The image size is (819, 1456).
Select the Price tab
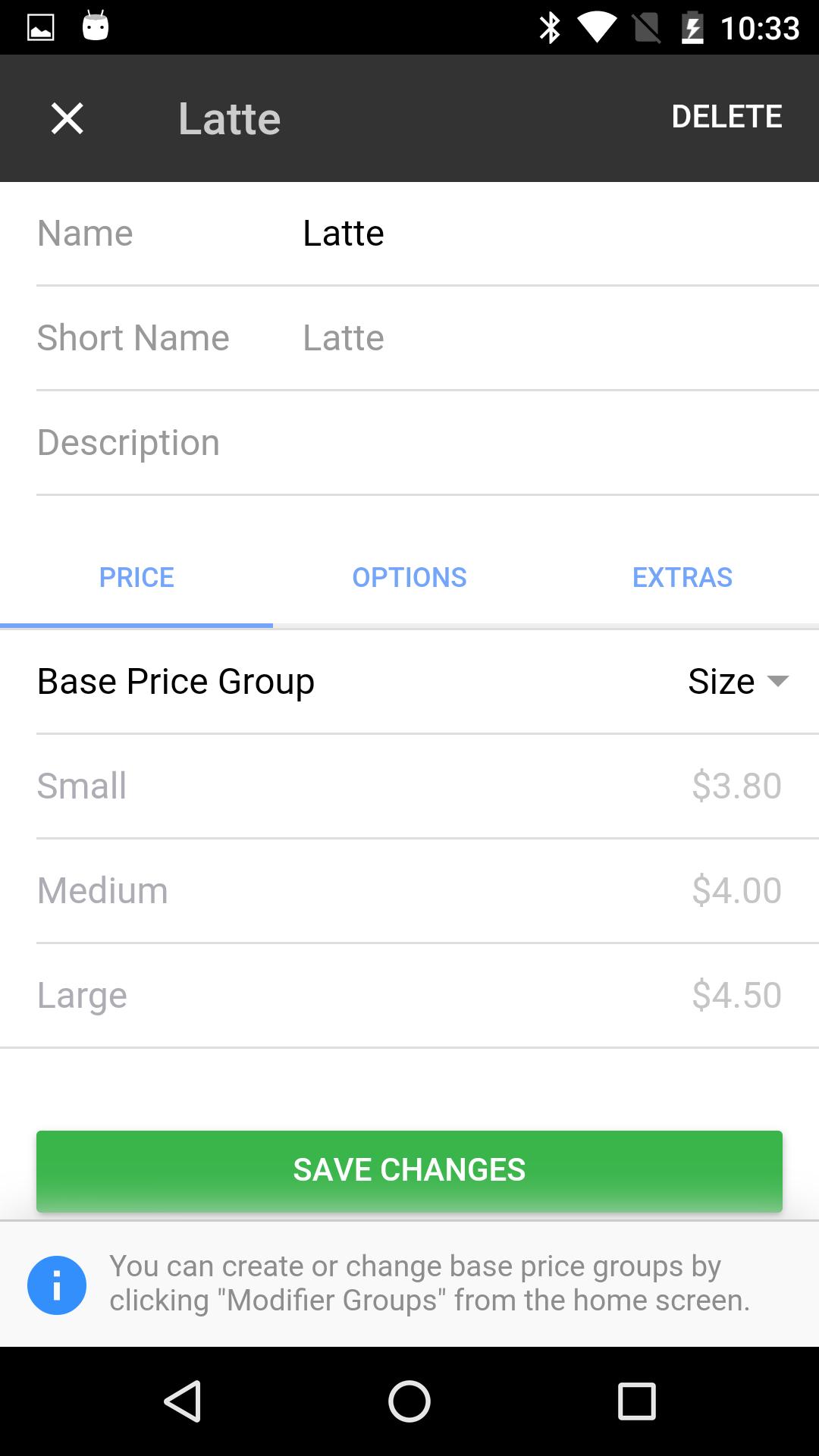[136, 577]
